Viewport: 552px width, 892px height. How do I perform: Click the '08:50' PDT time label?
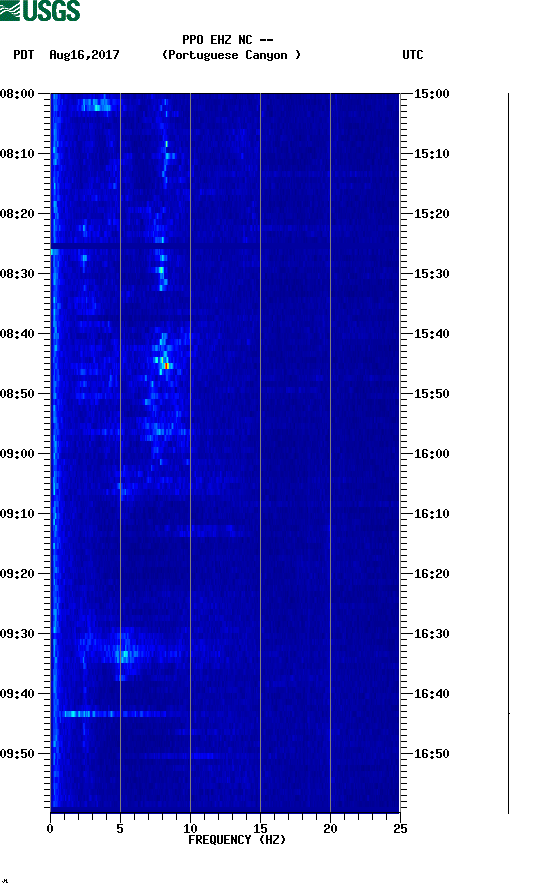pyautogui.click(x=18, y=394)
